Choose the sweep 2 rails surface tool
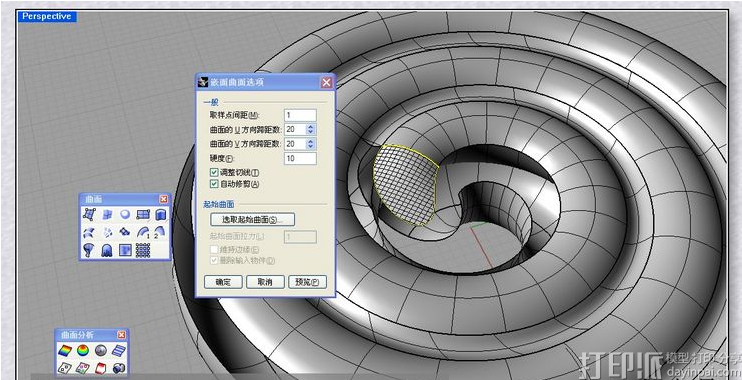Image resolution: width=742 pixels, height=380 pixels. click(161, 232)
